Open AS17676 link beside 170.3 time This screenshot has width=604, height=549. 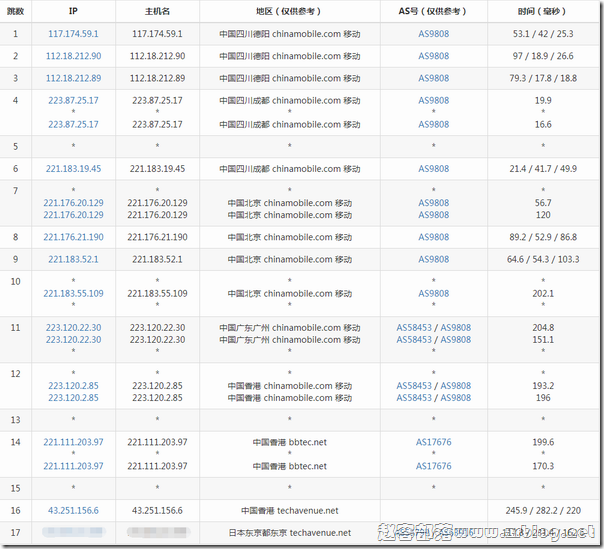click(434, 466)
